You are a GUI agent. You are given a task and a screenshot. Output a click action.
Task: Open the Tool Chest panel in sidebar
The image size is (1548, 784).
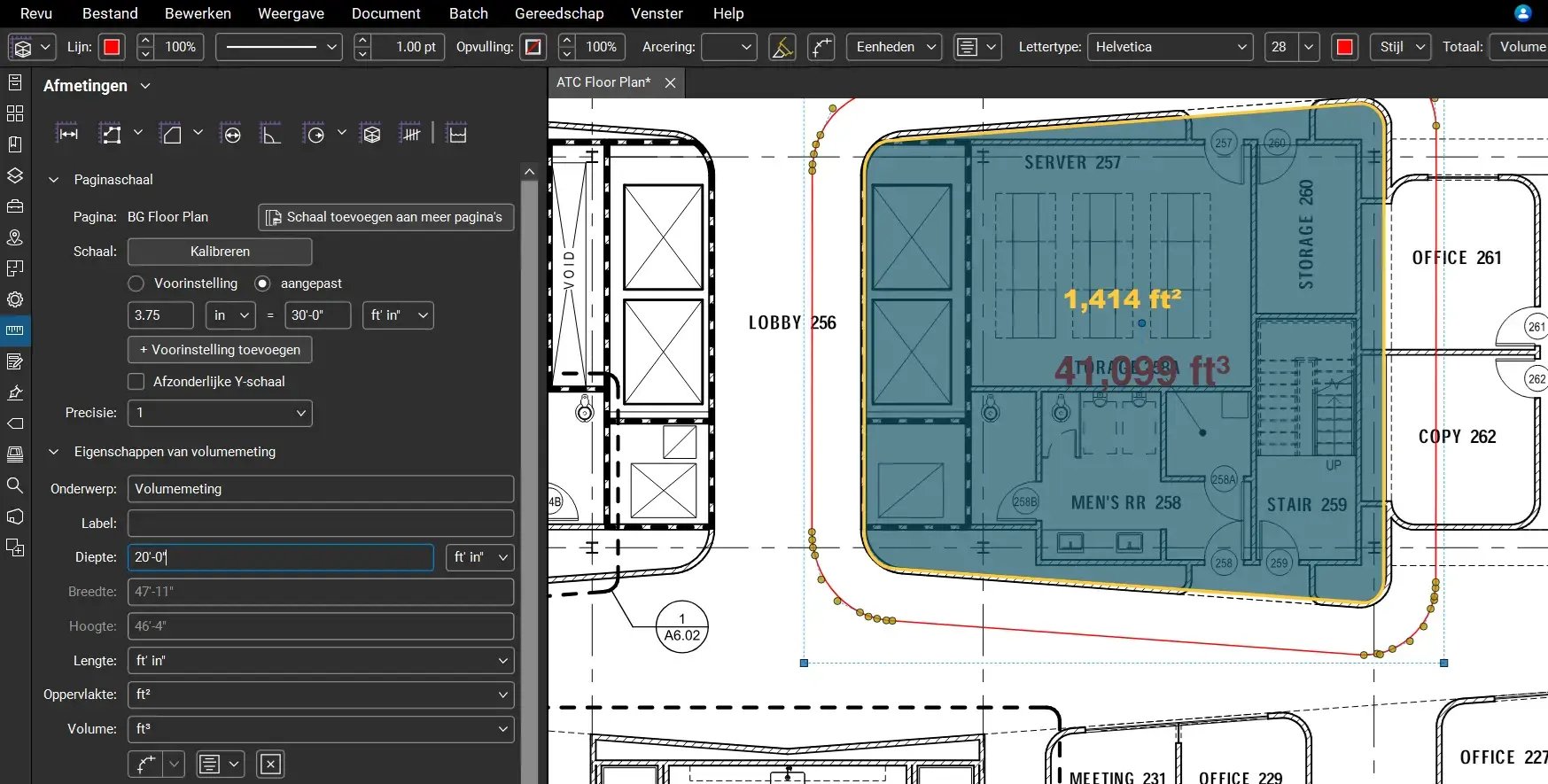coord(15,206)
